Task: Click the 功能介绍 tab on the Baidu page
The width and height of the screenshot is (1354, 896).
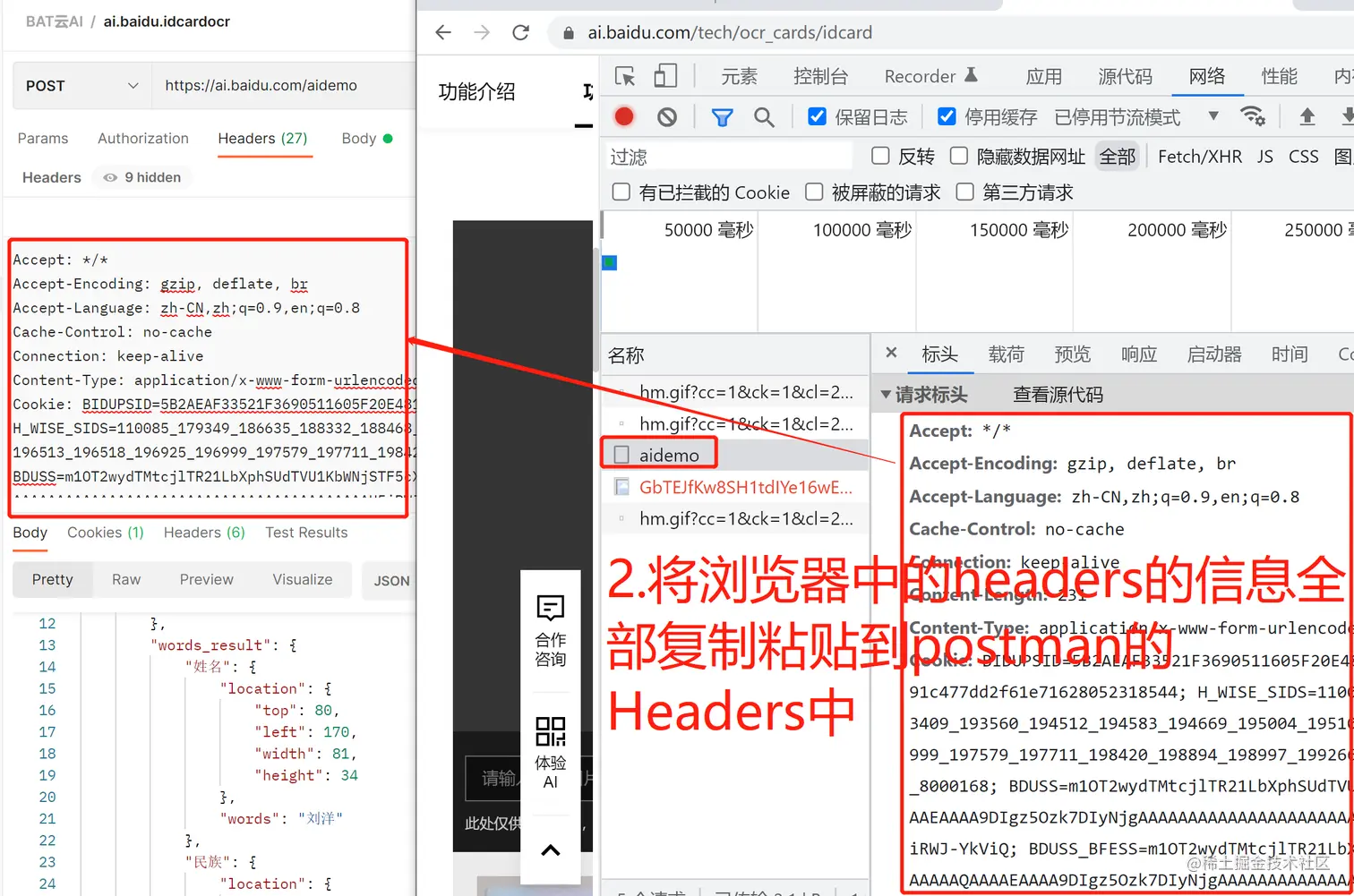Action: 476,91
